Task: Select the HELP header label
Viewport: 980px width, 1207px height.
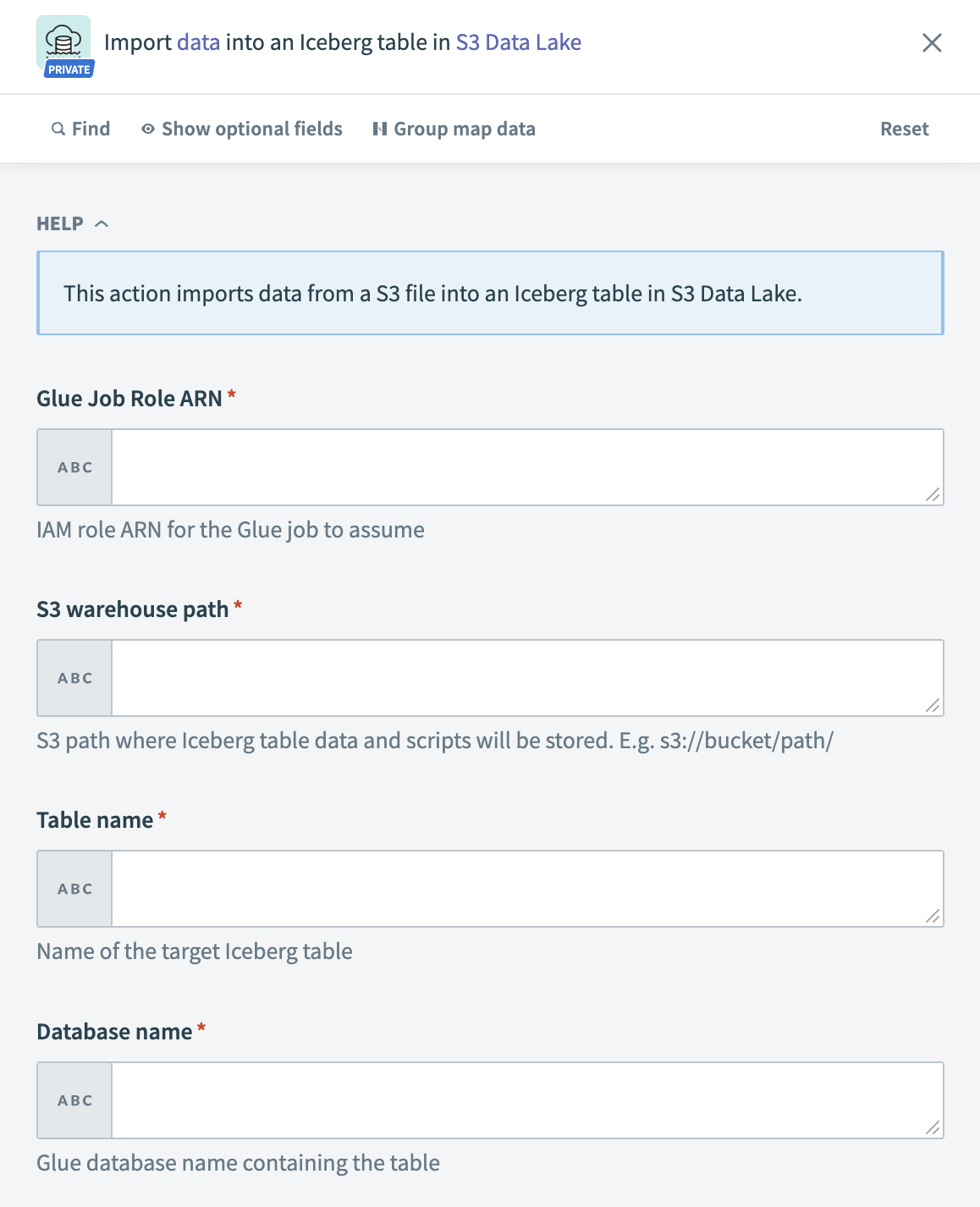Action: [59, 223]
